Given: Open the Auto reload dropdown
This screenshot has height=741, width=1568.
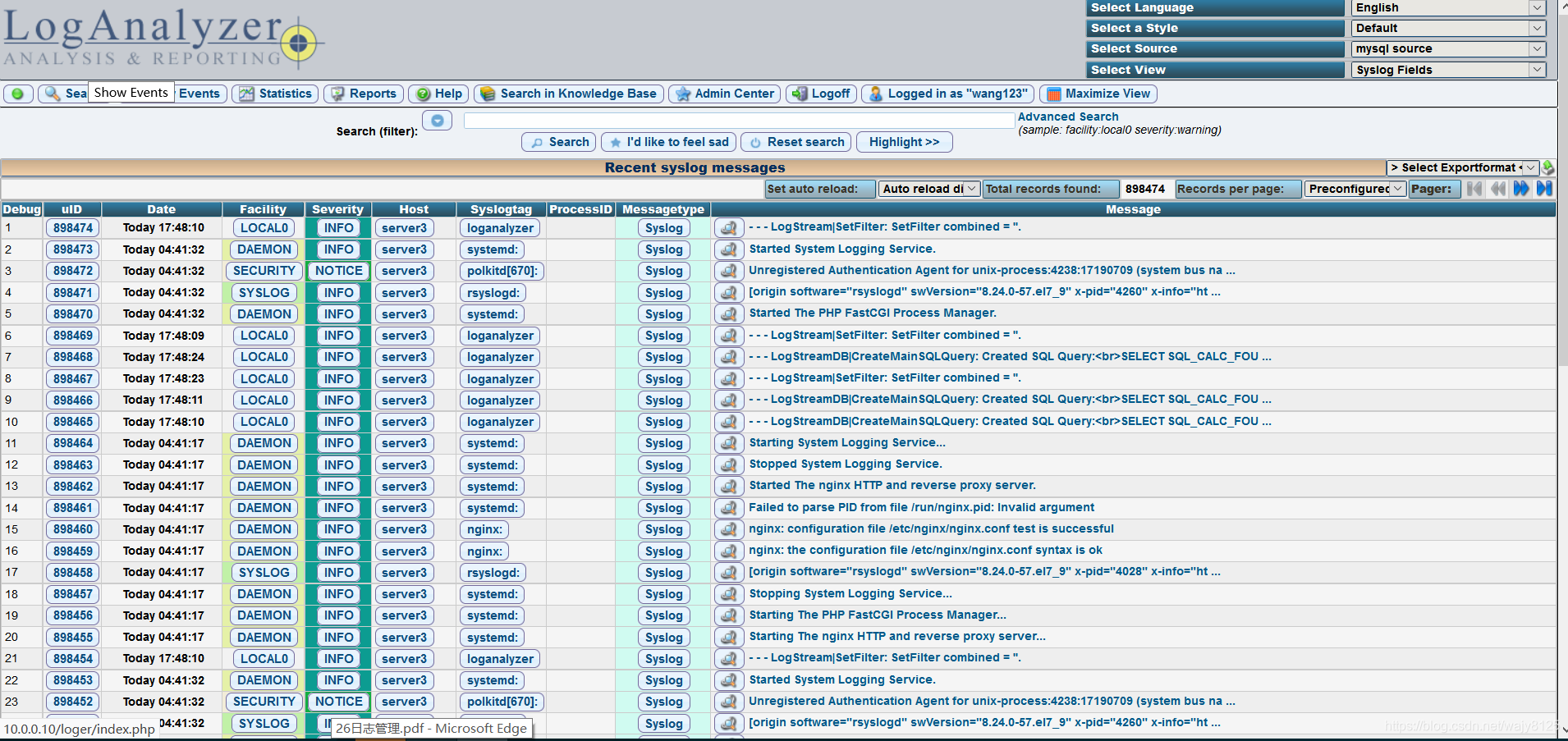Looking at the screenshot, I should 928,189.
